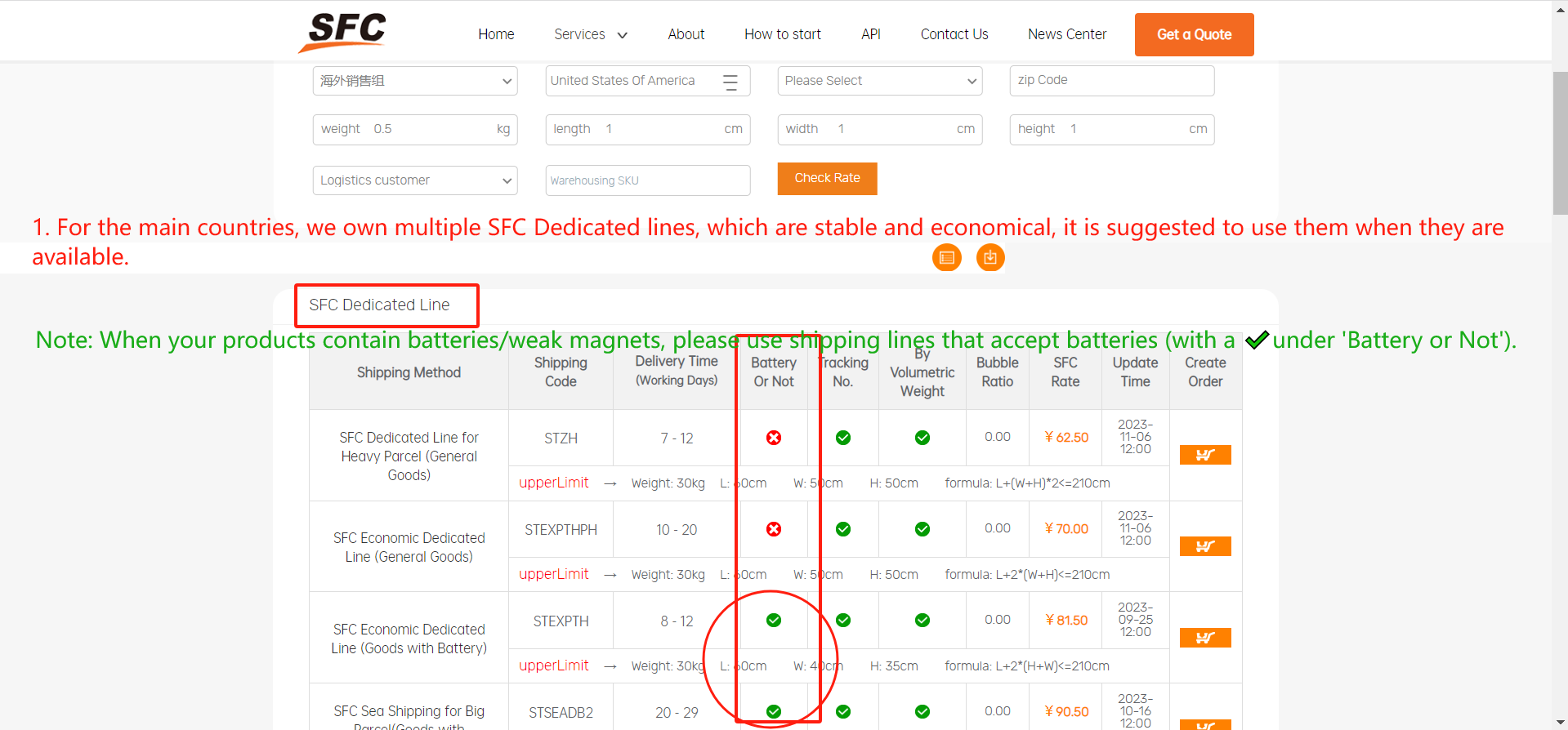
Task: Focus the Warehousing SKU field
Action: coord(647,180)
